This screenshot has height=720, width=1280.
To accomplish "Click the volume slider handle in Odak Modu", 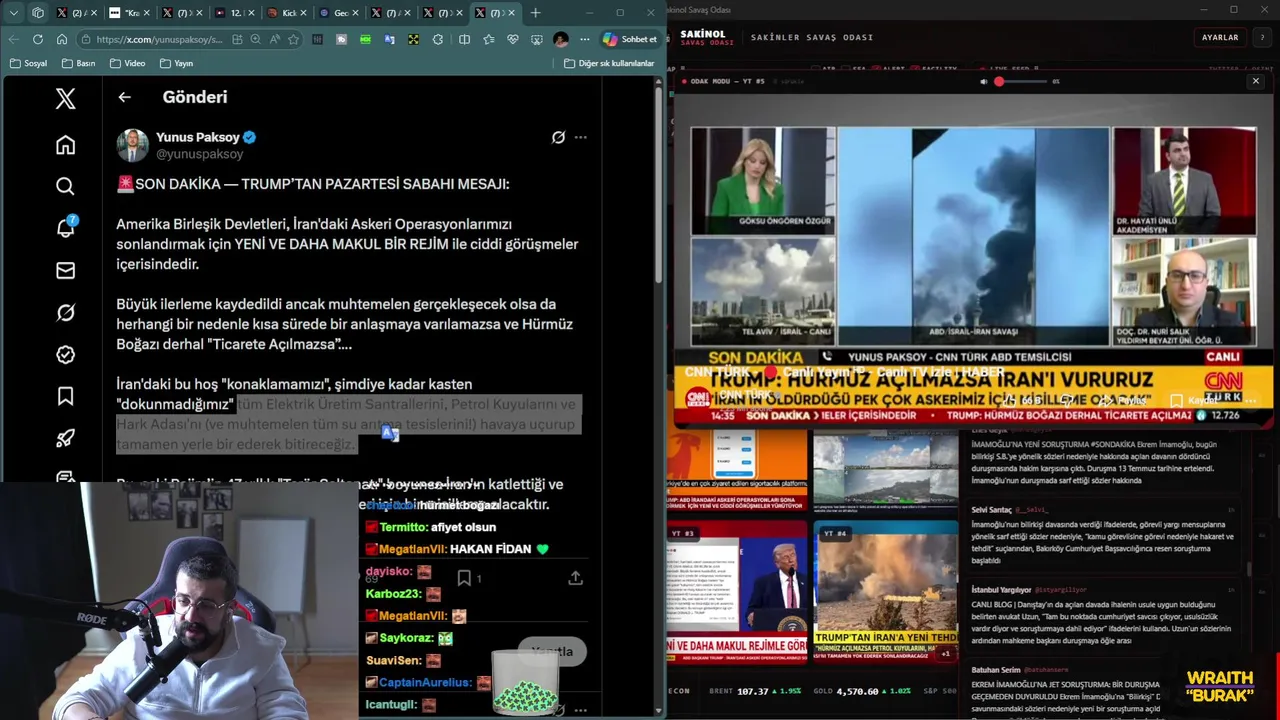I will tap(998, 81).
